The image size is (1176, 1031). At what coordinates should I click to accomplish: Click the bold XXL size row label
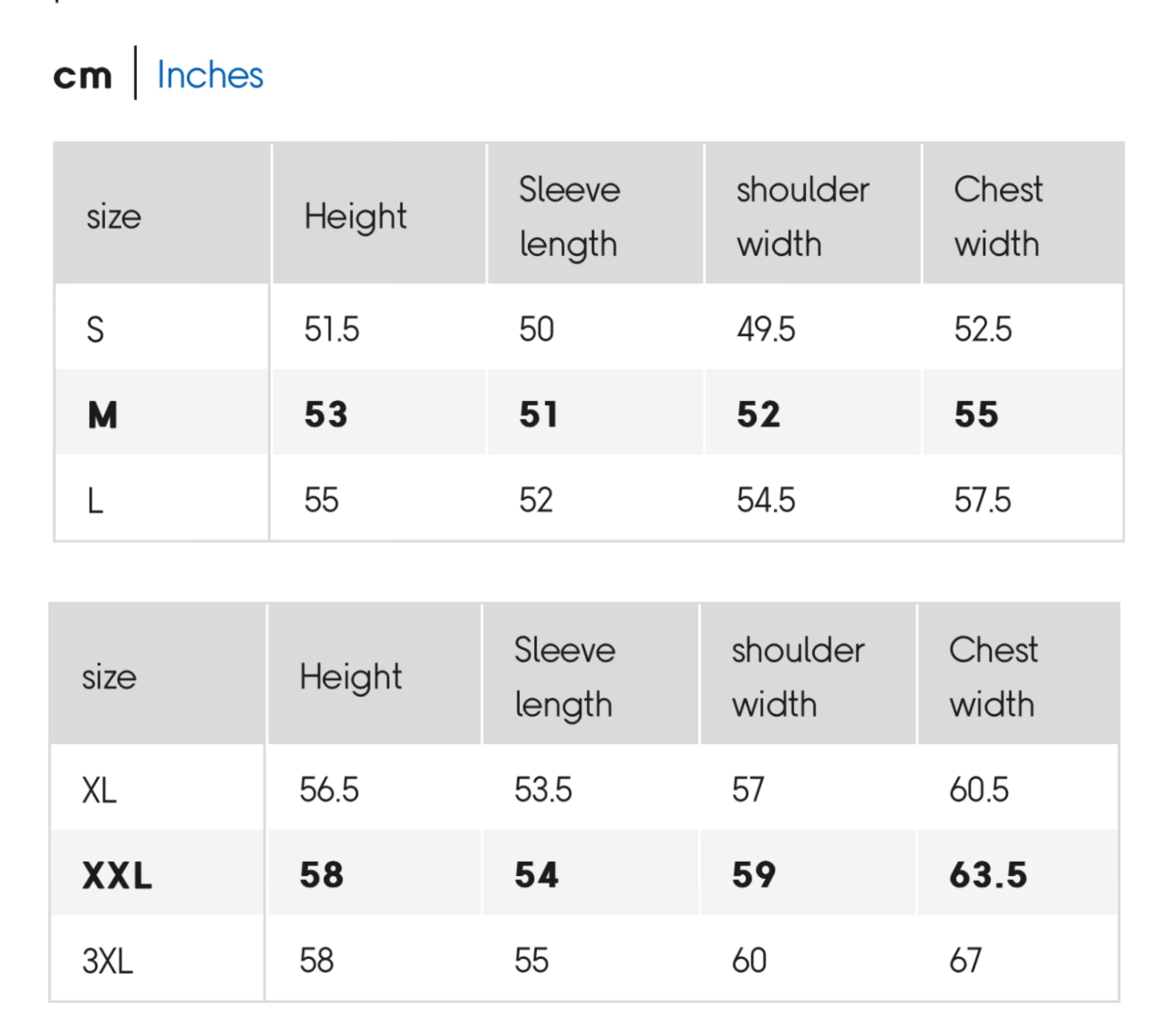117,875
